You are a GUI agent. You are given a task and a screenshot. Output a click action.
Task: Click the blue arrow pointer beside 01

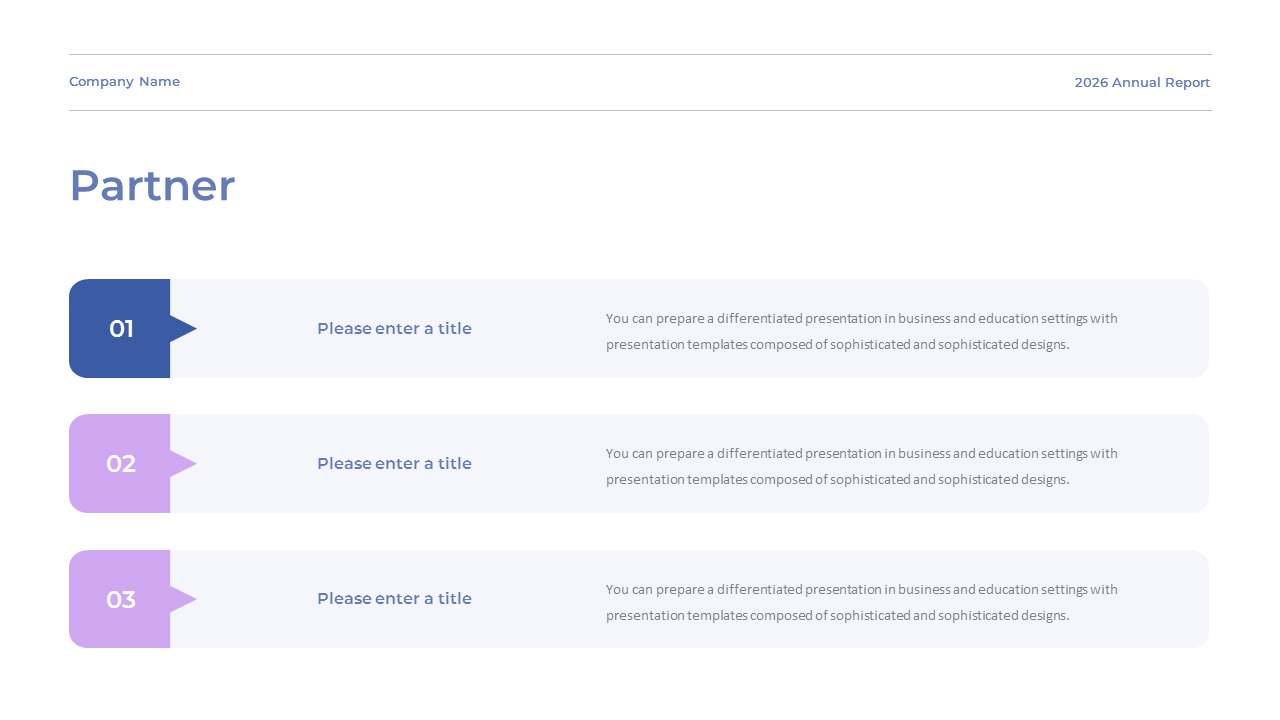tap(183, 328)
